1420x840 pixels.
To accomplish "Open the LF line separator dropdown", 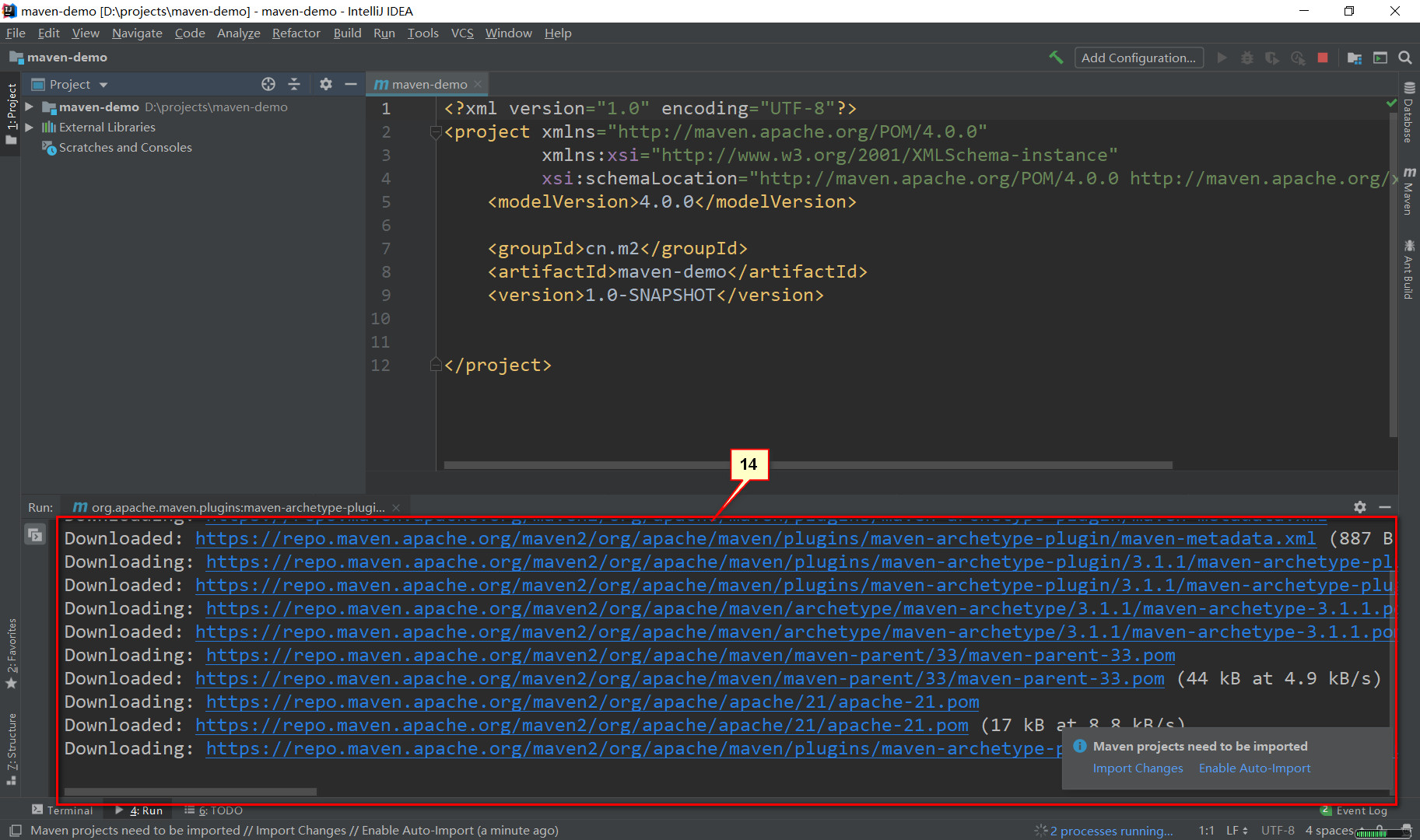I will [x=1237, y=831].
